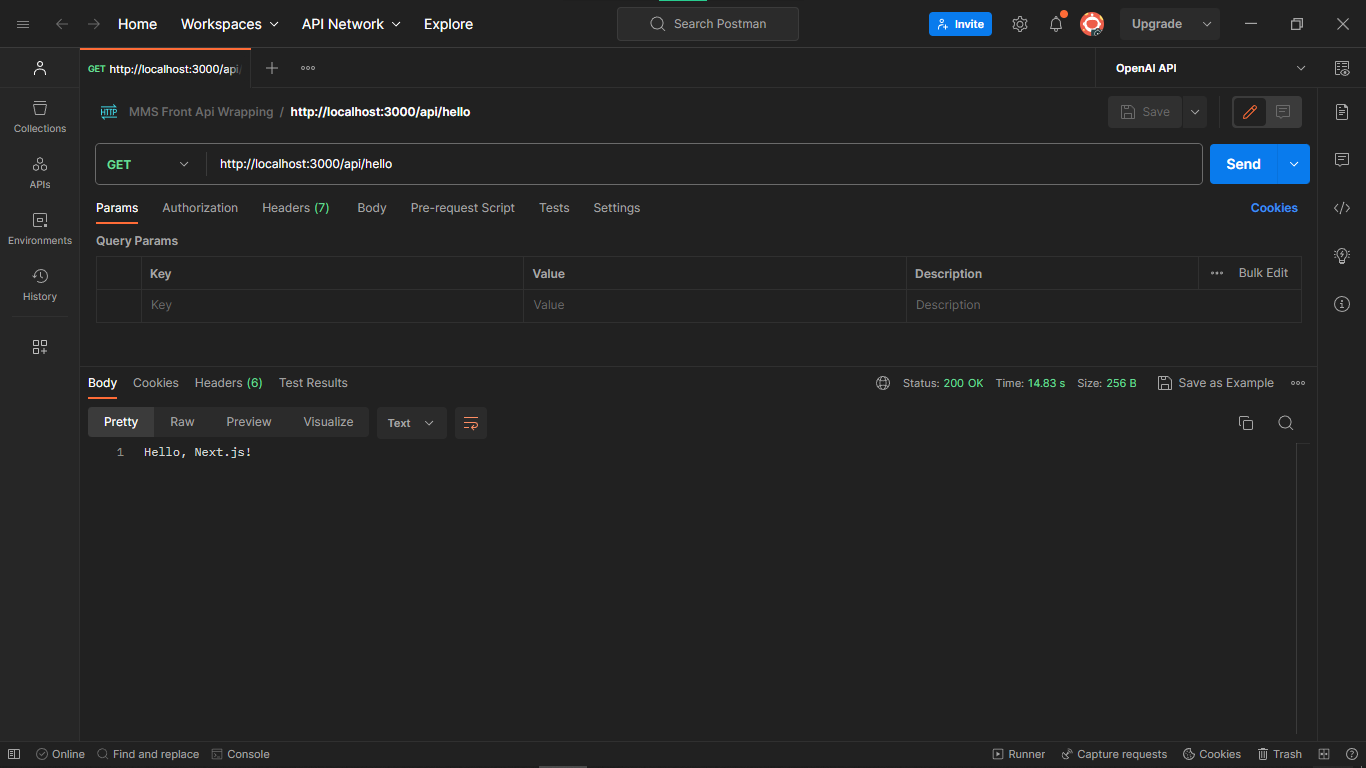
Task: Click the Invite button
Action: [960, 24]
